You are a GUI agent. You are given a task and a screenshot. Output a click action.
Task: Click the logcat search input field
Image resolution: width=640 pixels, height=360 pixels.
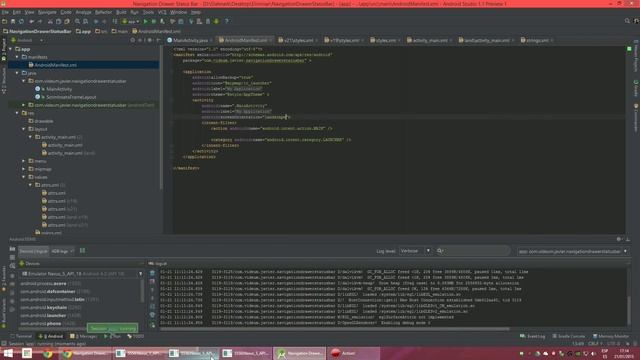pos(473,251)
